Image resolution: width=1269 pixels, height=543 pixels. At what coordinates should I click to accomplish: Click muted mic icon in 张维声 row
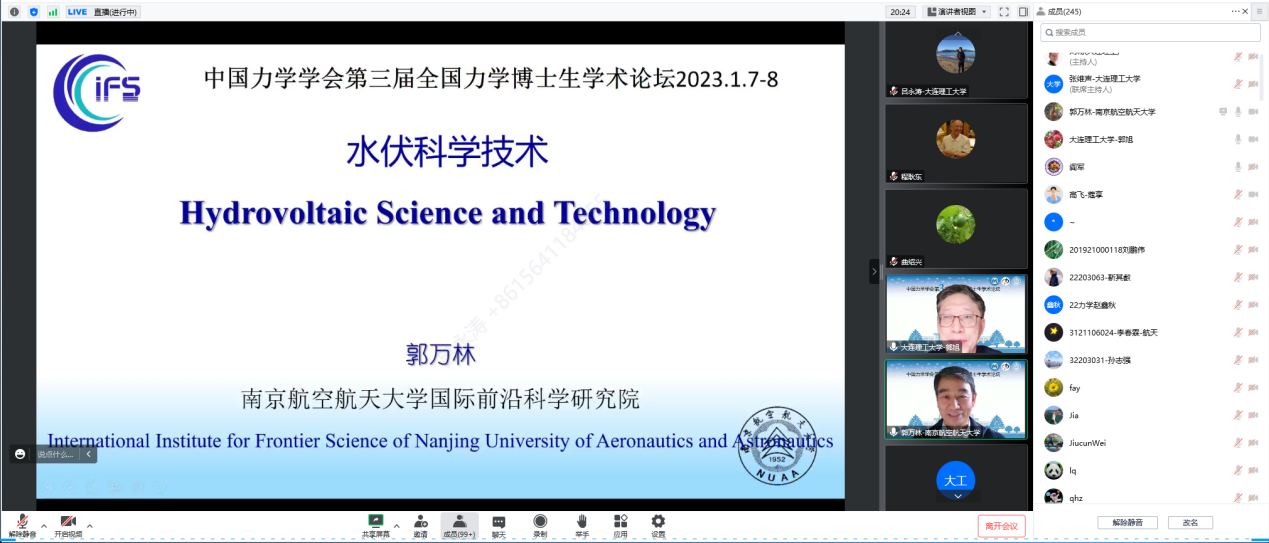pyautogui.click(x=1238, y=84)
